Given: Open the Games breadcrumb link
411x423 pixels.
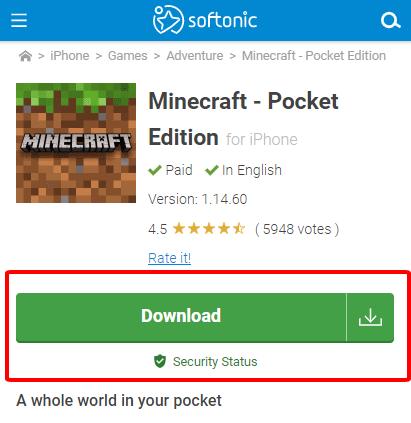Looking at the screenshot, I should 128,56.
